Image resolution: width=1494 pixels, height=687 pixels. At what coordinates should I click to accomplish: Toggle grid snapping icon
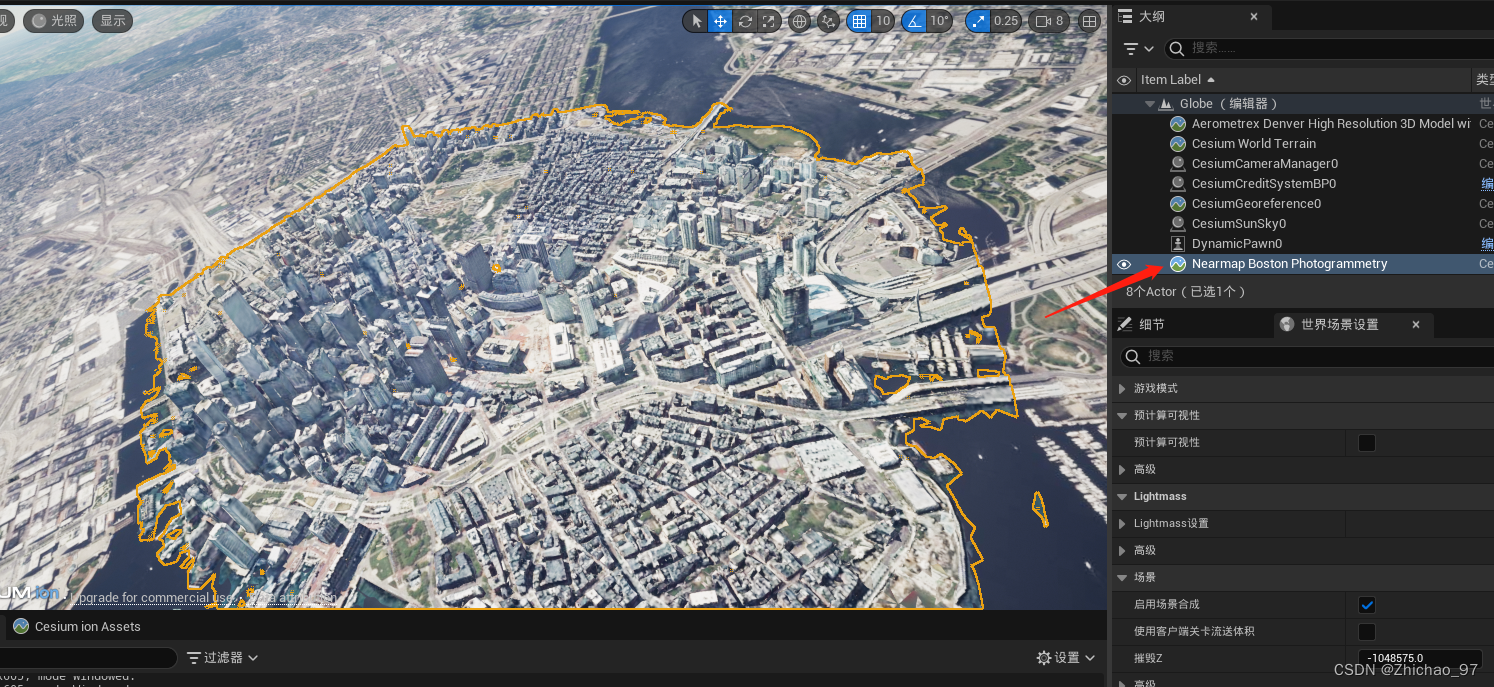859,21
